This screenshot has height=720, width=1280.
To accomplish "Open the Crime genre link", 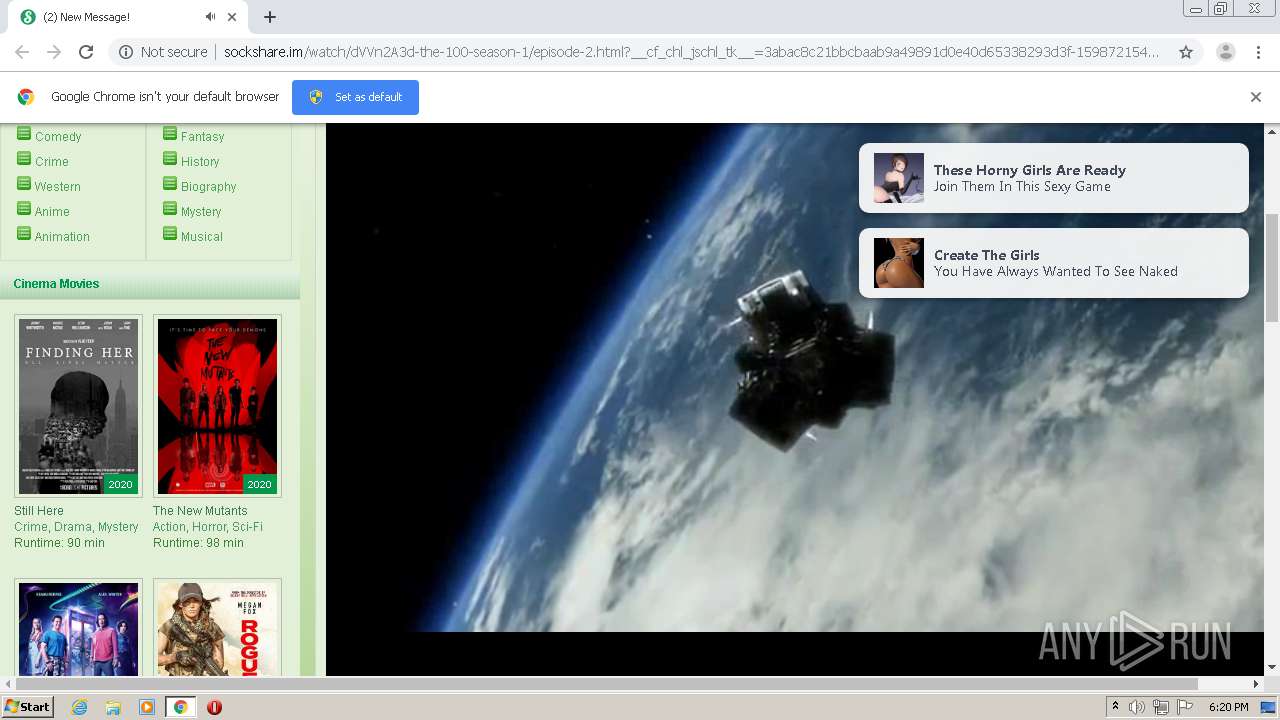I will click(52, 162).
